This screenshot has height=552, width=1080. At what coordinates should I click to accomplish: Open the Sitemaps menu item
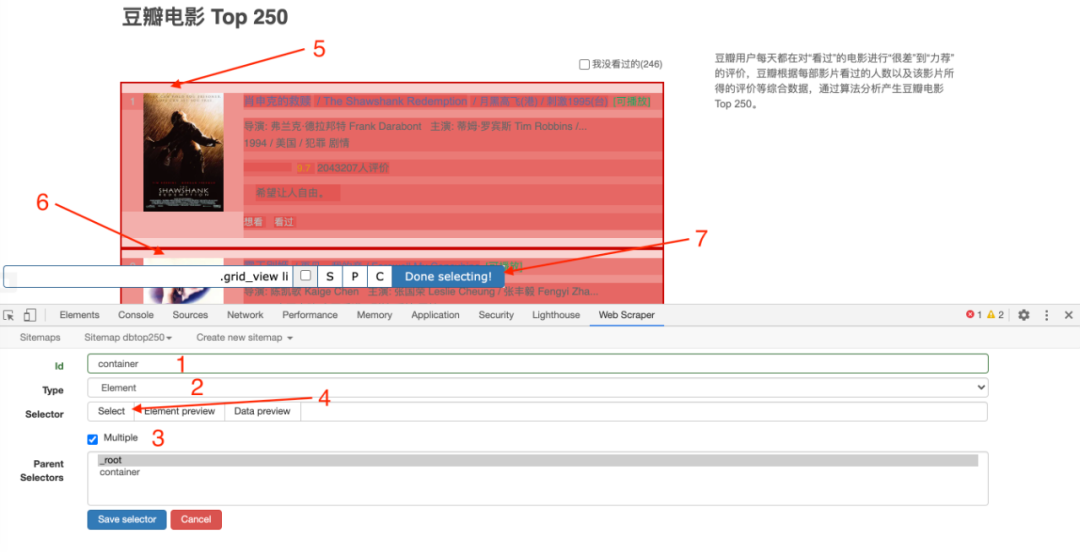(40, 338)
